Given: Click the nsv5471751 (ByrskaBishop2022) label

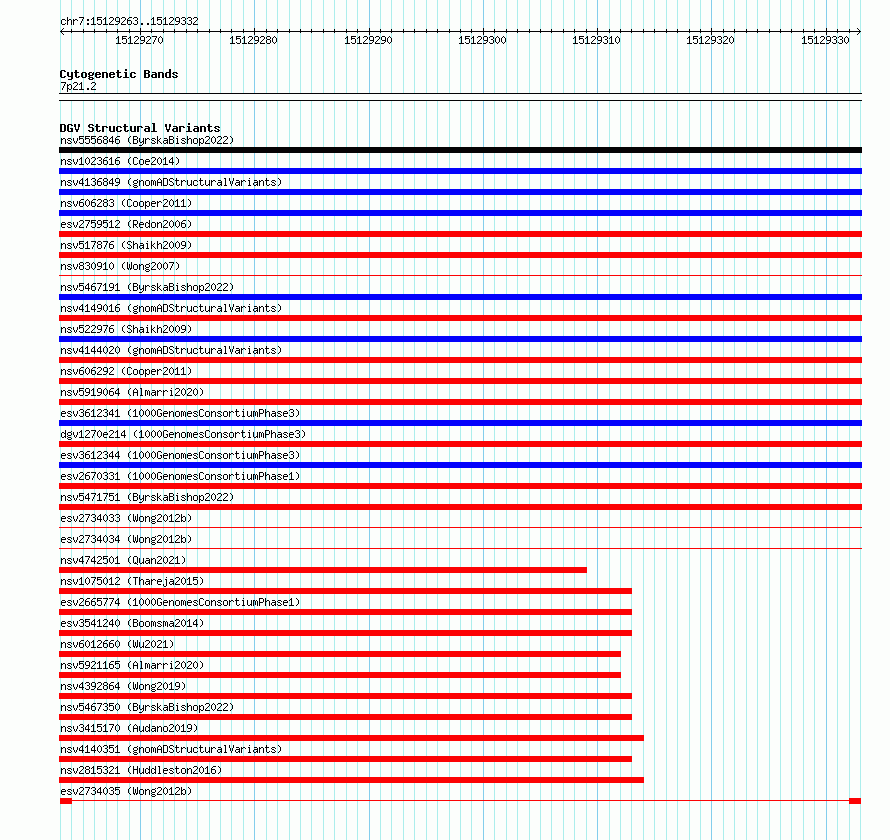Looking at the screenshot, I should click(147, 497).
